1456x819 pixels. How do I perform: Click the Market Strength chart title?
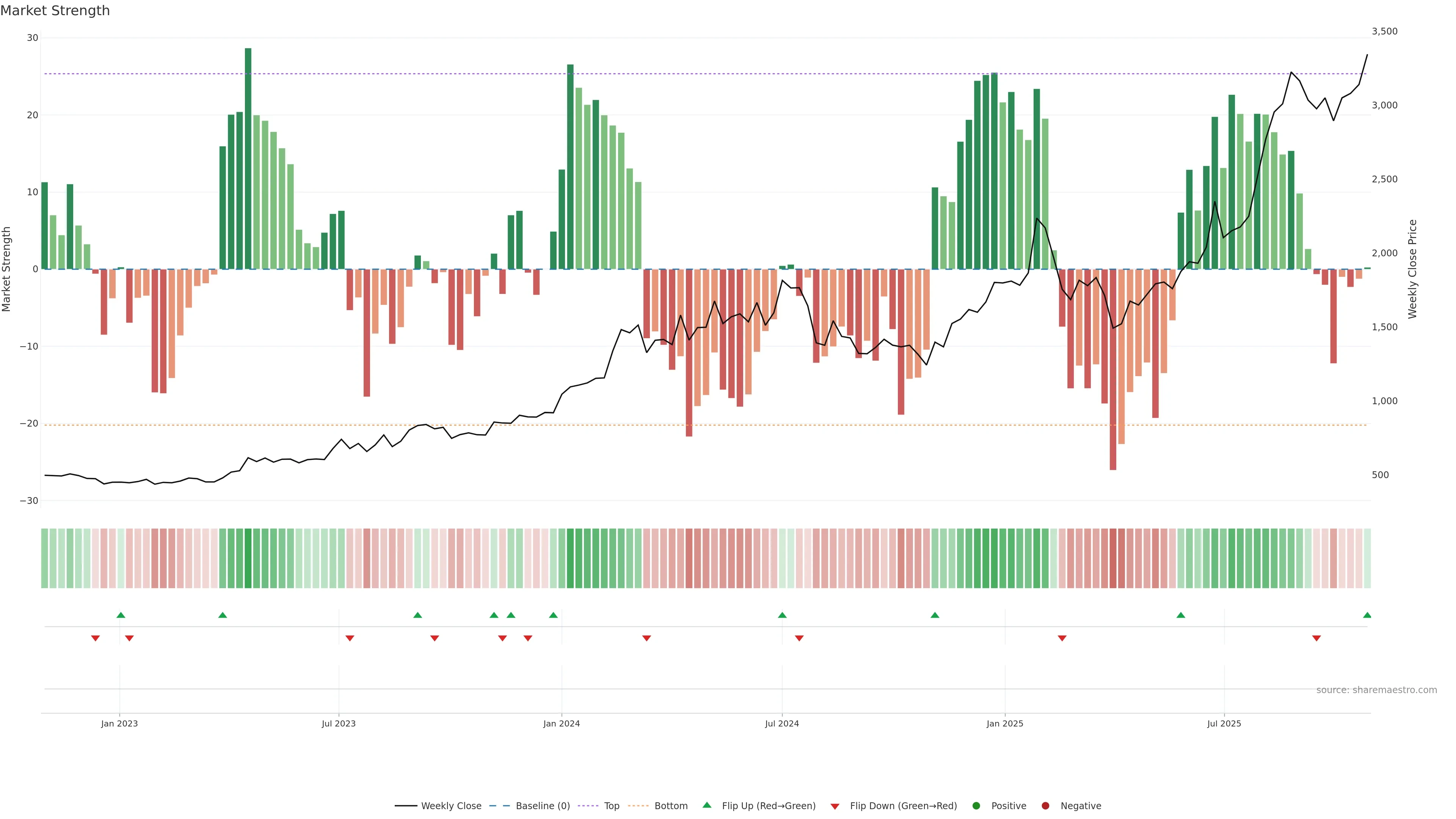(x=55, y=11)
